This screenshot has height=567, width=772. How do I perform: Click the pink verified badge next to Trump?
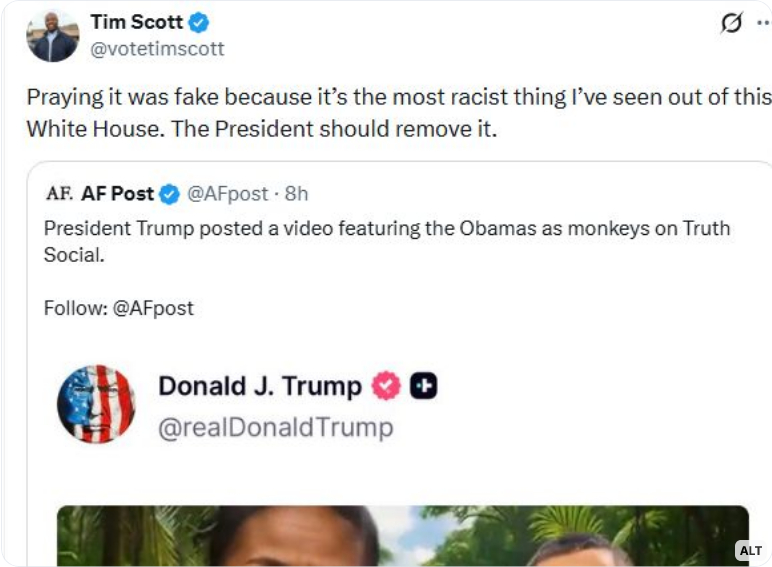point(386,386)
